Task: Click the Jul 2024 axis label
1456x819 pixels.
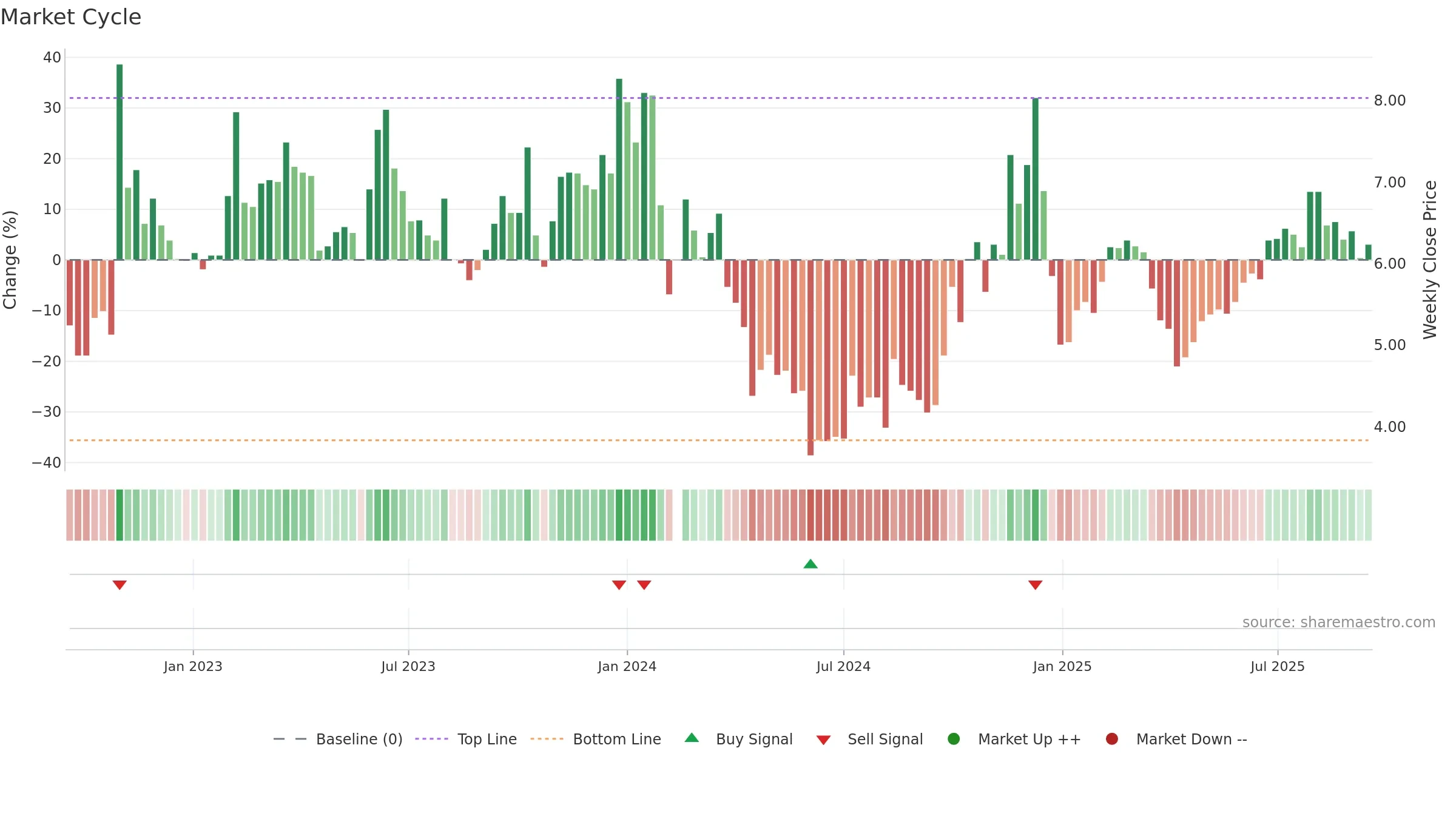Action: point(843,666)
